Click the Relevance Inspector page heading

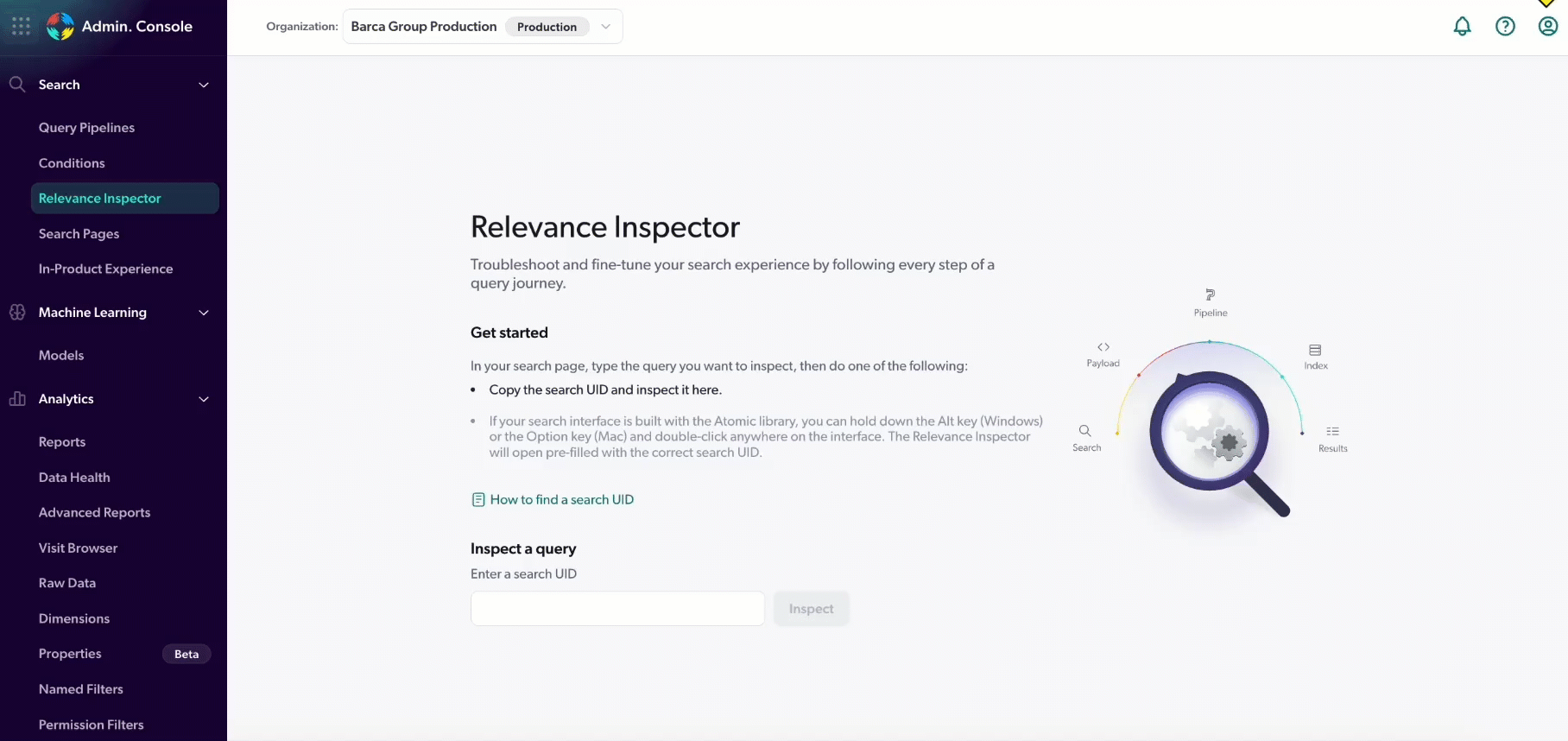pos(605,227)
